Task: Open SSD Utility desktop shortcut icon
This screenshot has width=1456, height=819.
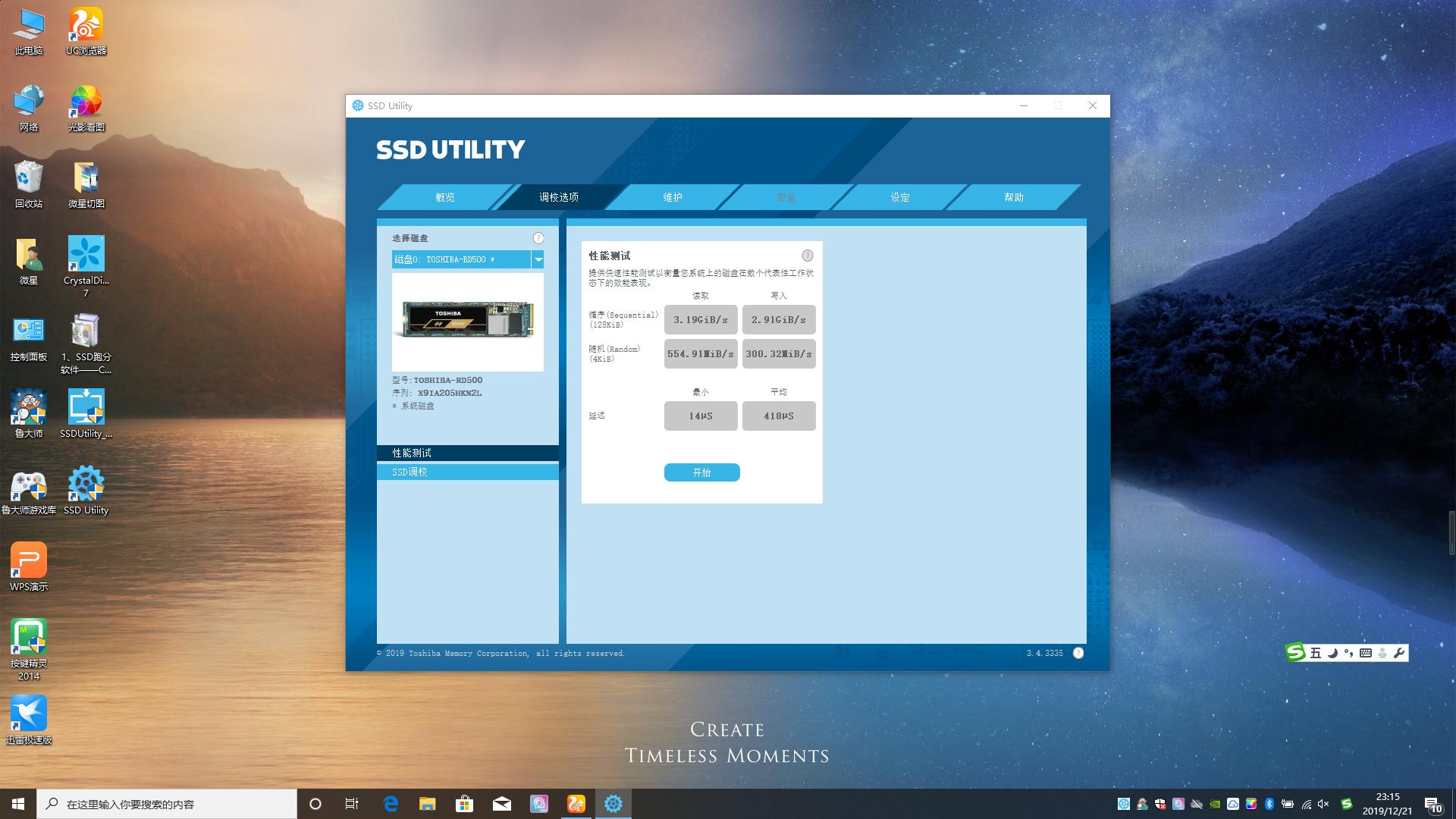Action: [86, 484]
